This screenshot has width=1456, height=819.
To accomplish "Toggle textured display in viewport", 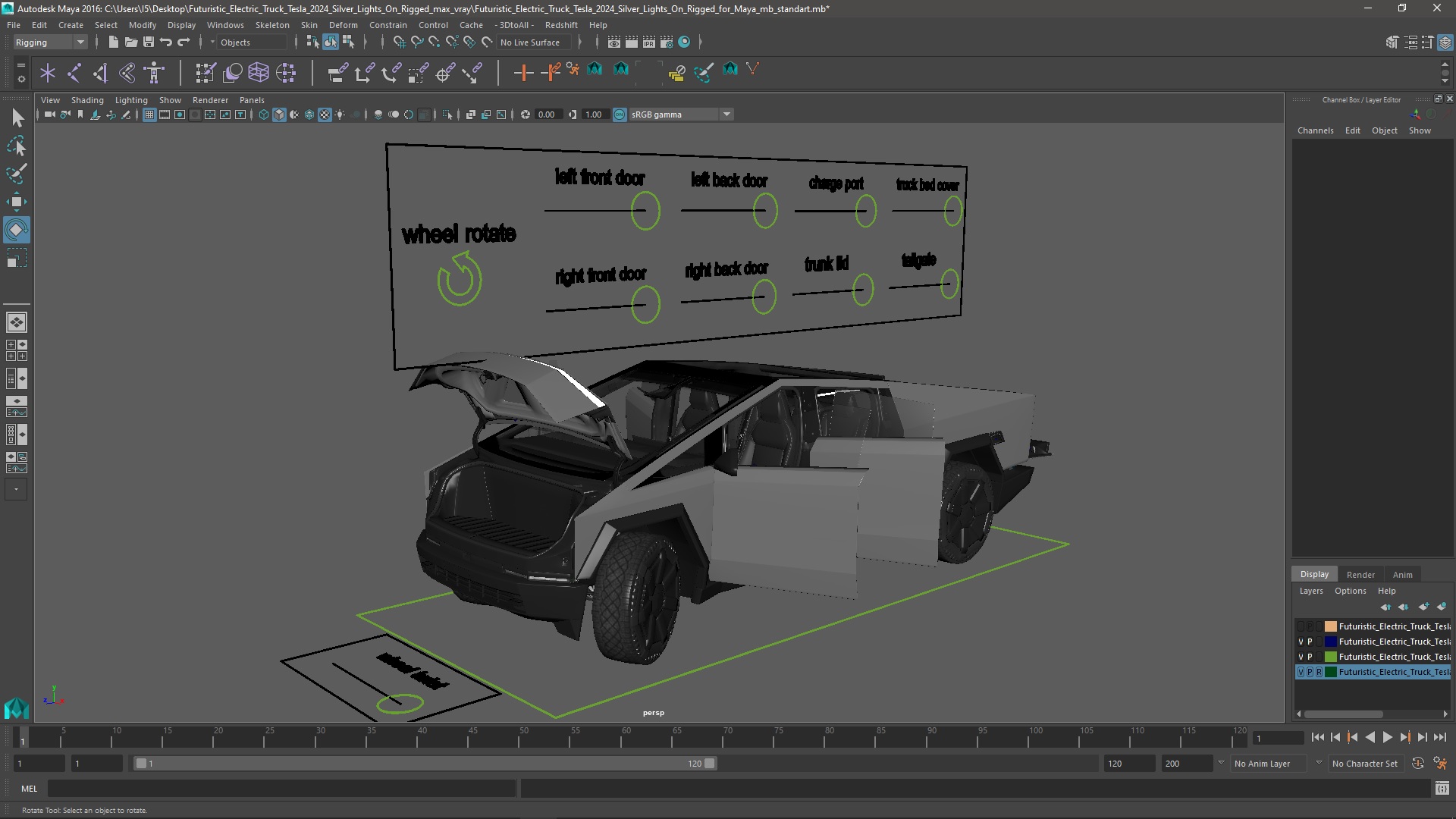I will coord(325,115).
